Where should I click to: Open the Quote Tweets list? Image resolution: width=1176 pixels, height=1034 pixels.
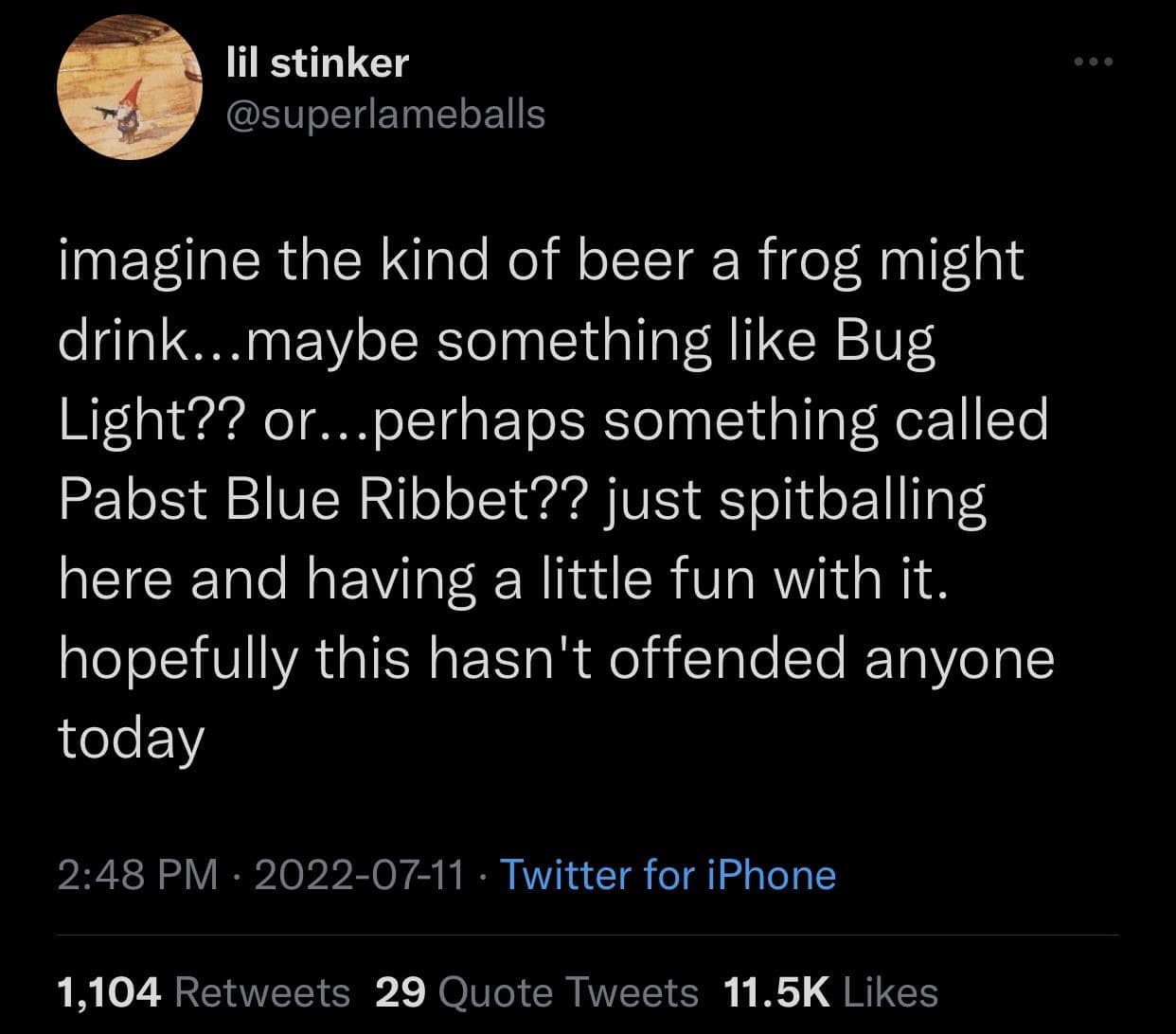point(569,992)
